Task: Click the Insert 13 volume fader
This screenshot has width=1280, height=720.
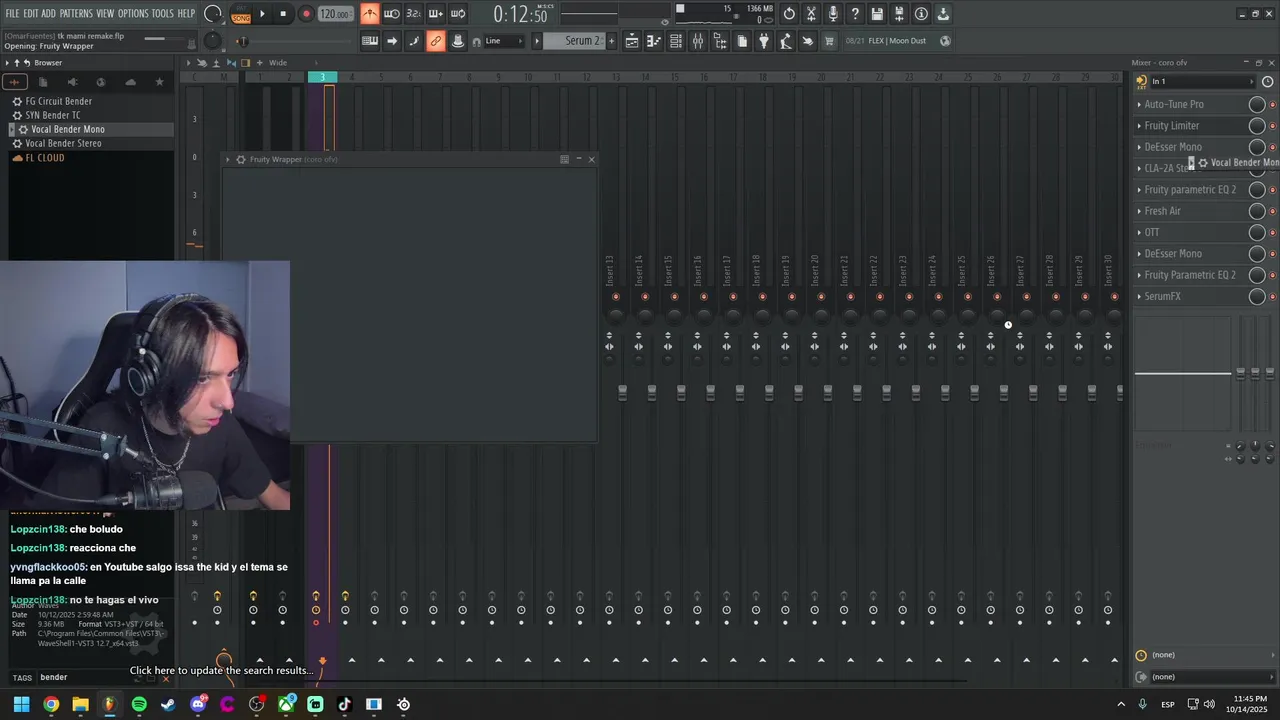Action: point(622,393)
